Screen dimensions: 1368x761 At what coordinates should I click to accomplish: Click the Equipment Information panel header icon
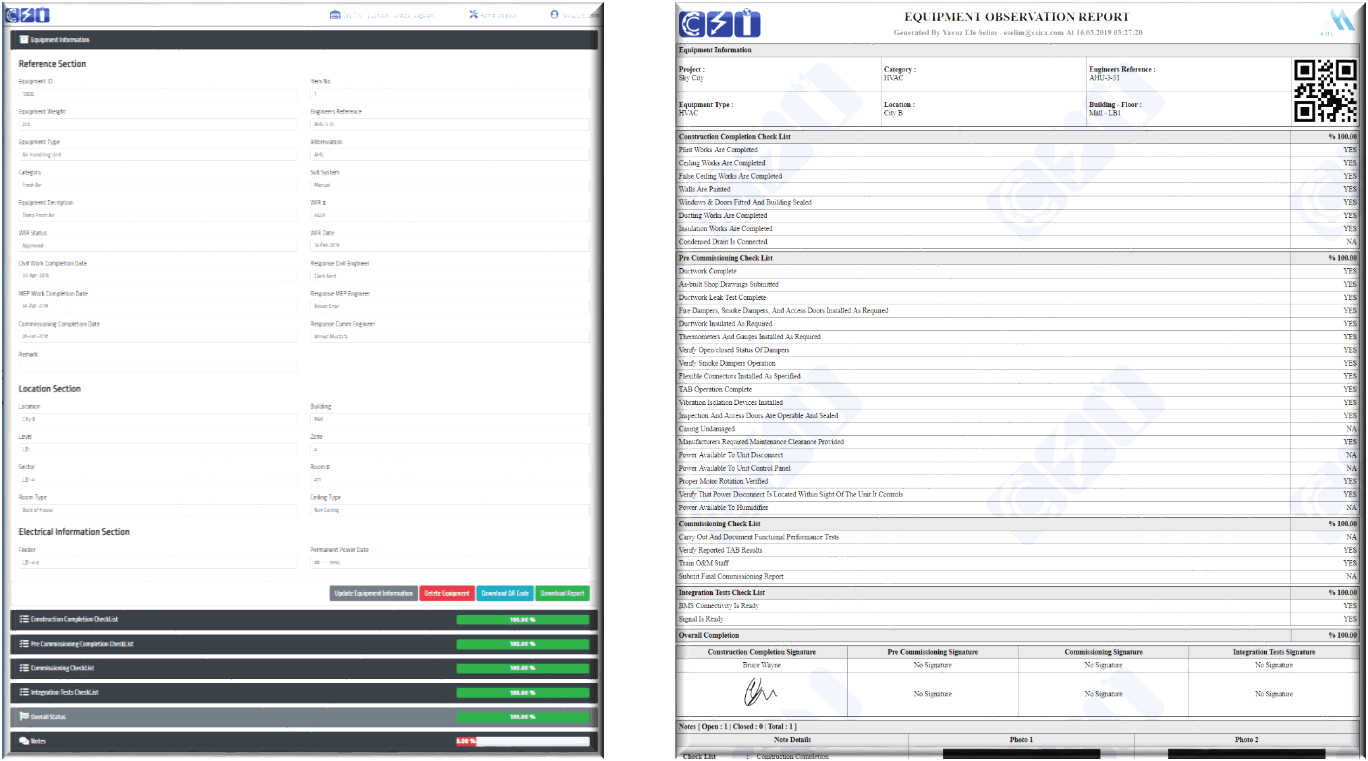pos(24,40)
